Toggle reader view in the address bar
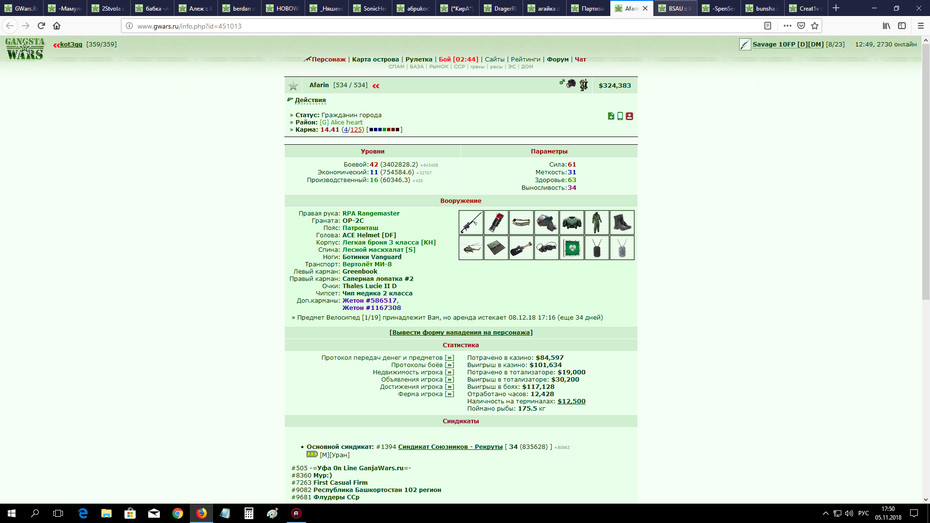This screenshot has width=930, height=523. click(x=767, y=25)
